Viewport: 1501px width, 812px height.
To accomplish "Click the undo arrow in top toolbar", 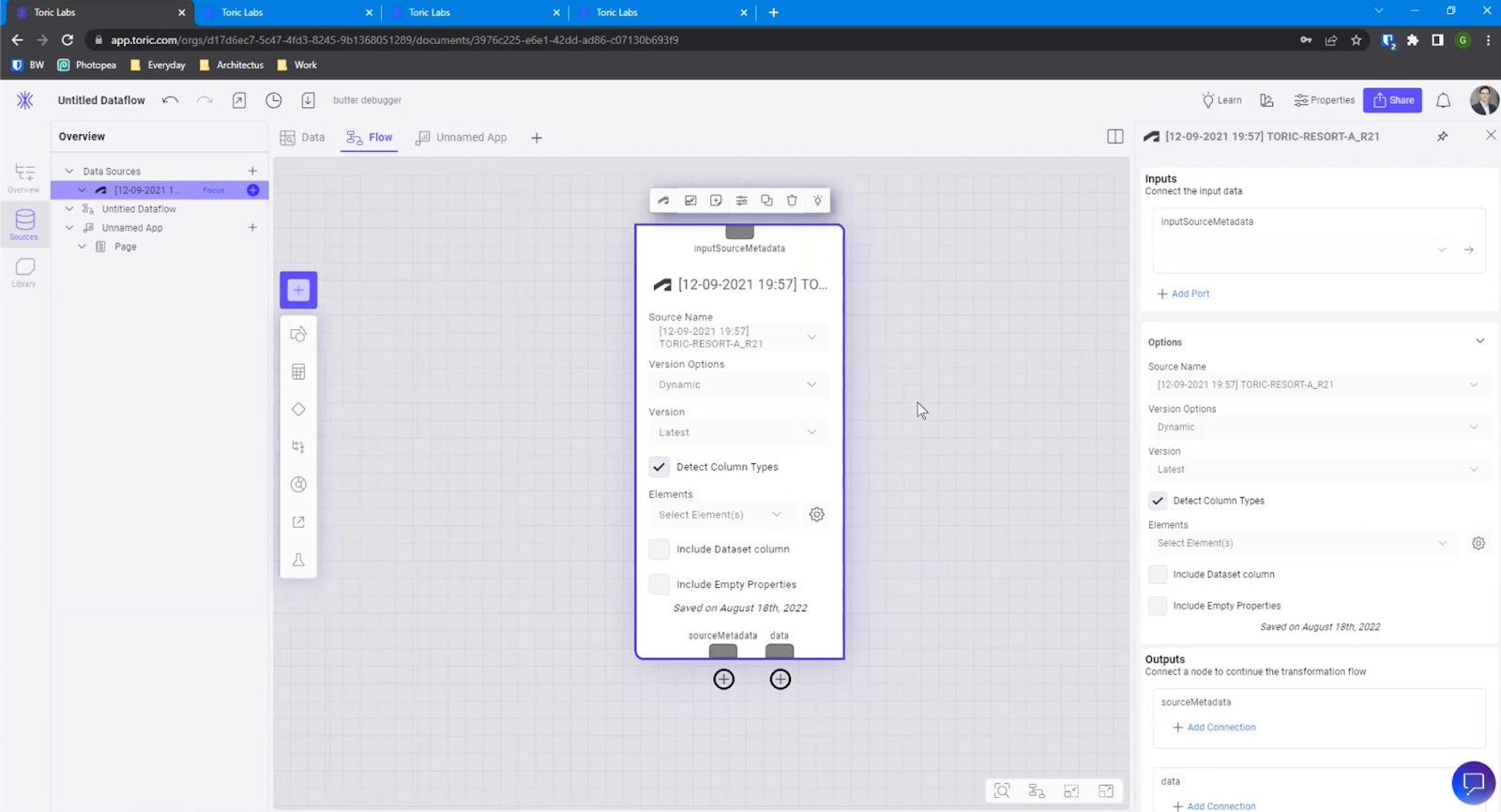I will click(170, 100).
